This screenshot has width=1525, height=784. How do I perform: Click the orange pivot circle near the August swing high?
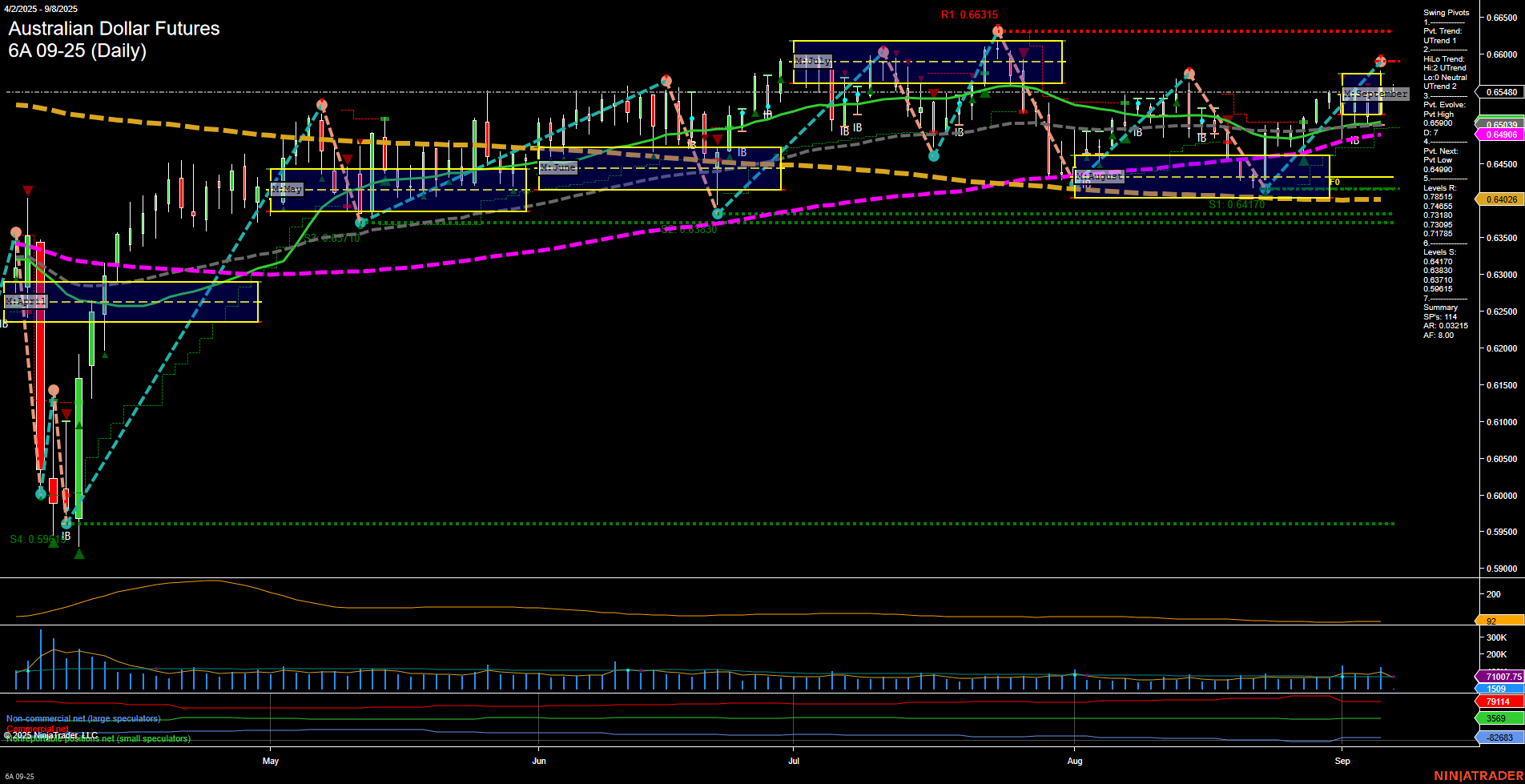pos(1189,73)
